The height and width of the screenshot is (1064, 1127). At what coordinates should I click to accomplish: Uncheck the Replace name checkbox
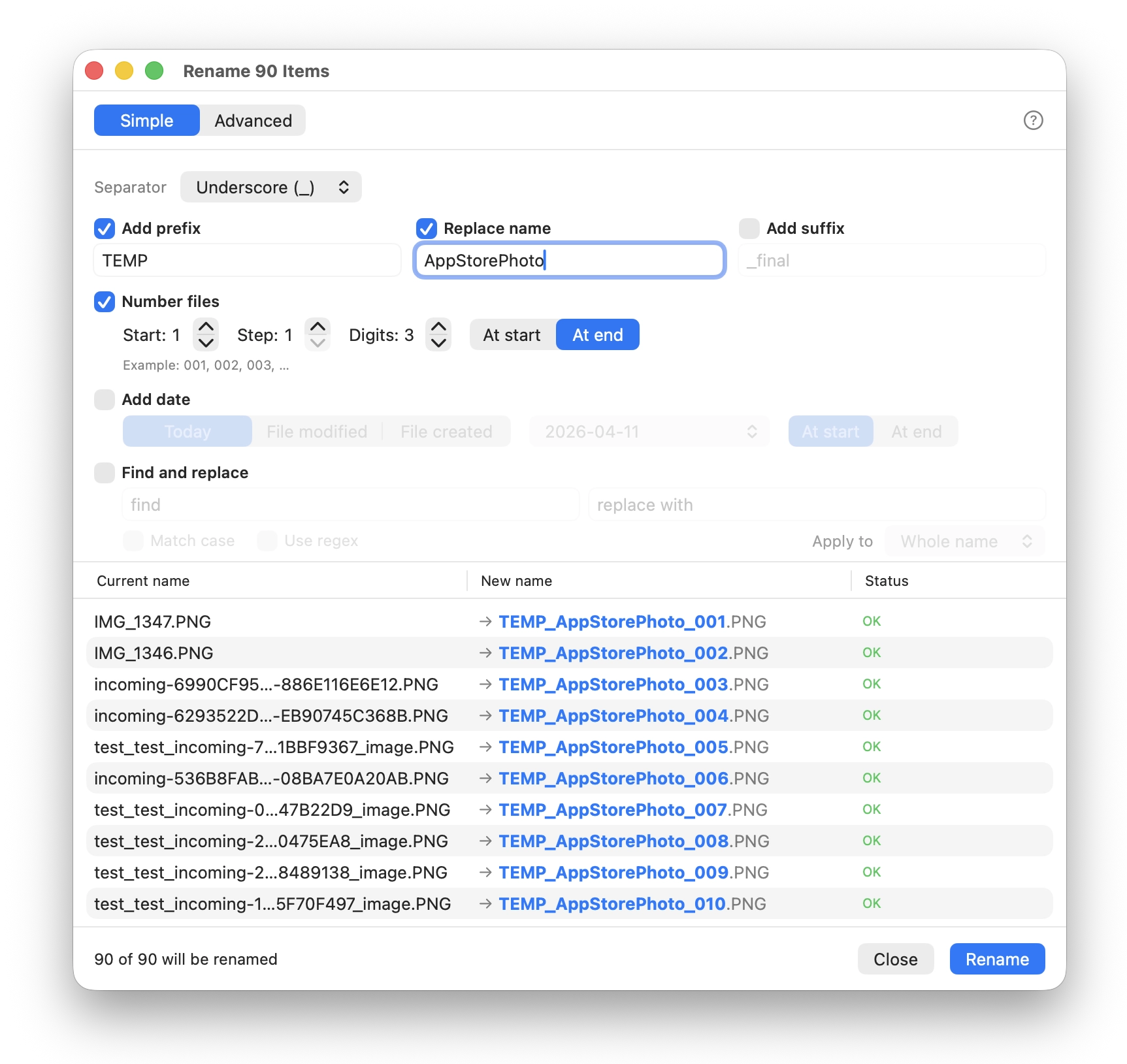pyautogui.click(x=427, y=229)
